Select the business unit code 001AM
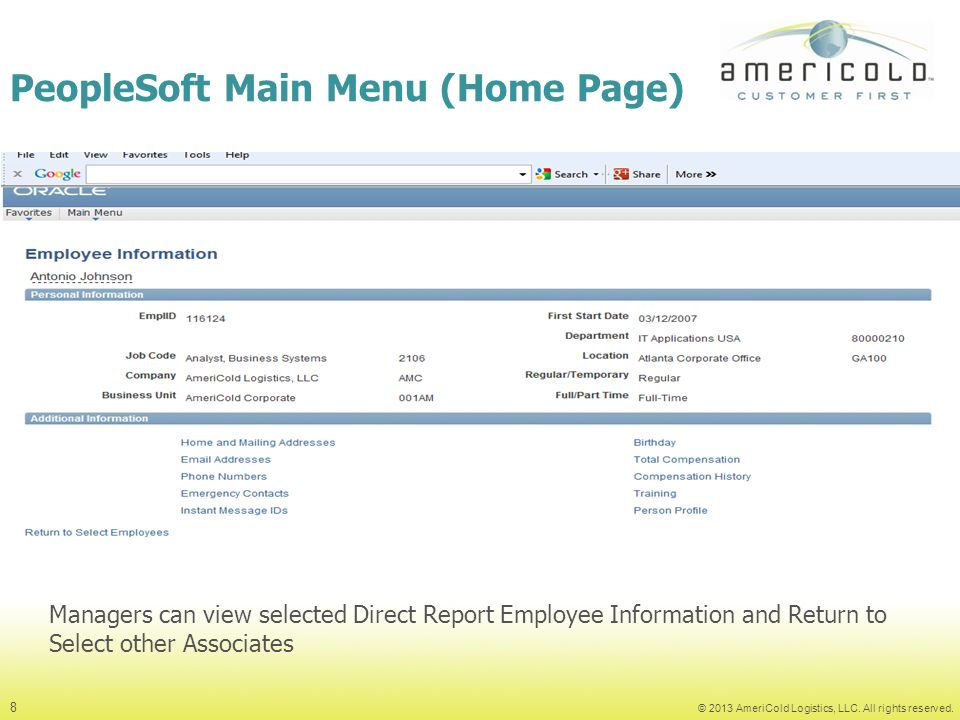The width and height of the screenshot is (960, 720). point(416,398)
